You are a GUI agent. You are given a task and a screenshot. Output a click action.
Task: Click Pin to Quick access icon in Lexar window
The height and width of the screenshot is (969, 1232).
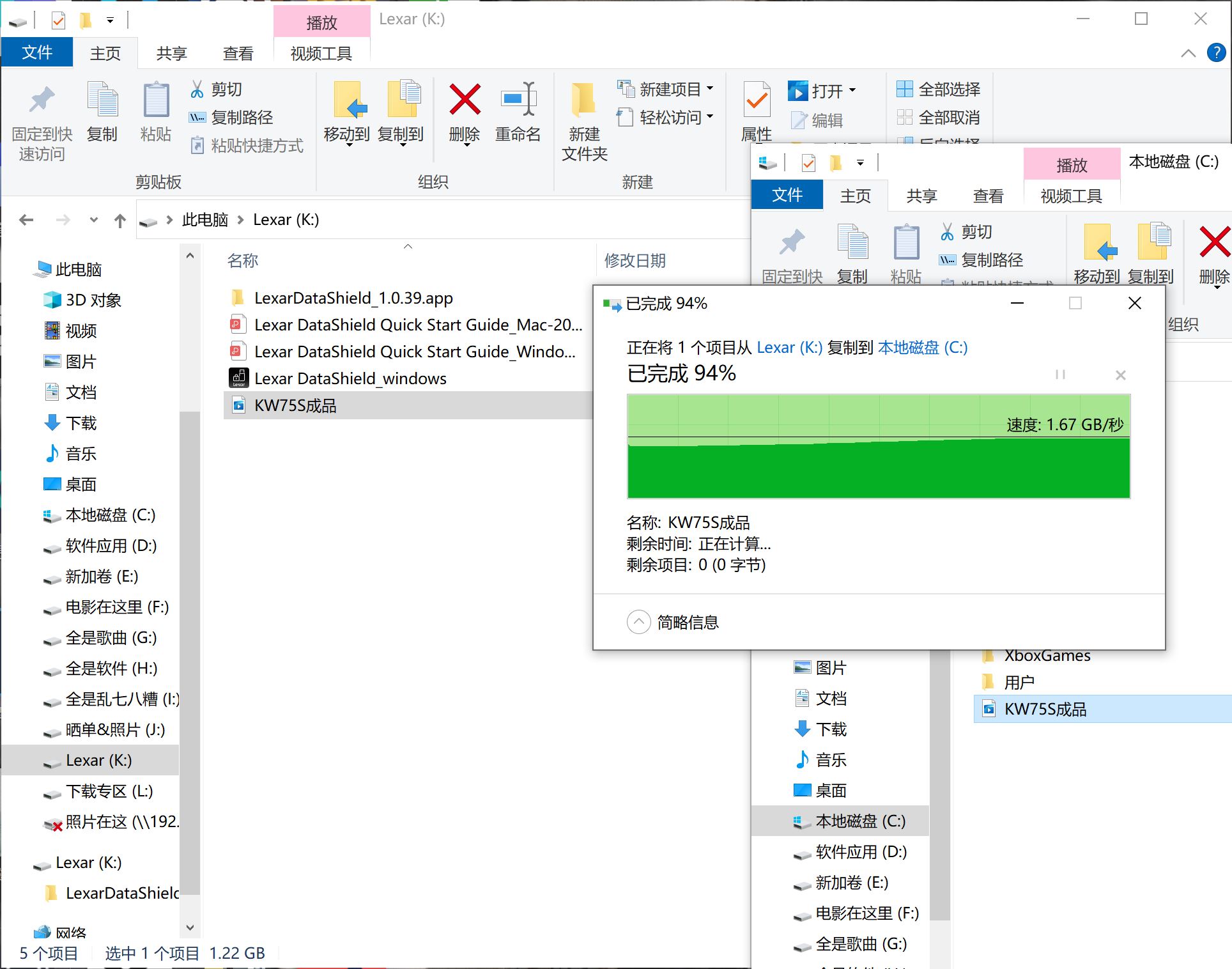[x=42, y=100]
